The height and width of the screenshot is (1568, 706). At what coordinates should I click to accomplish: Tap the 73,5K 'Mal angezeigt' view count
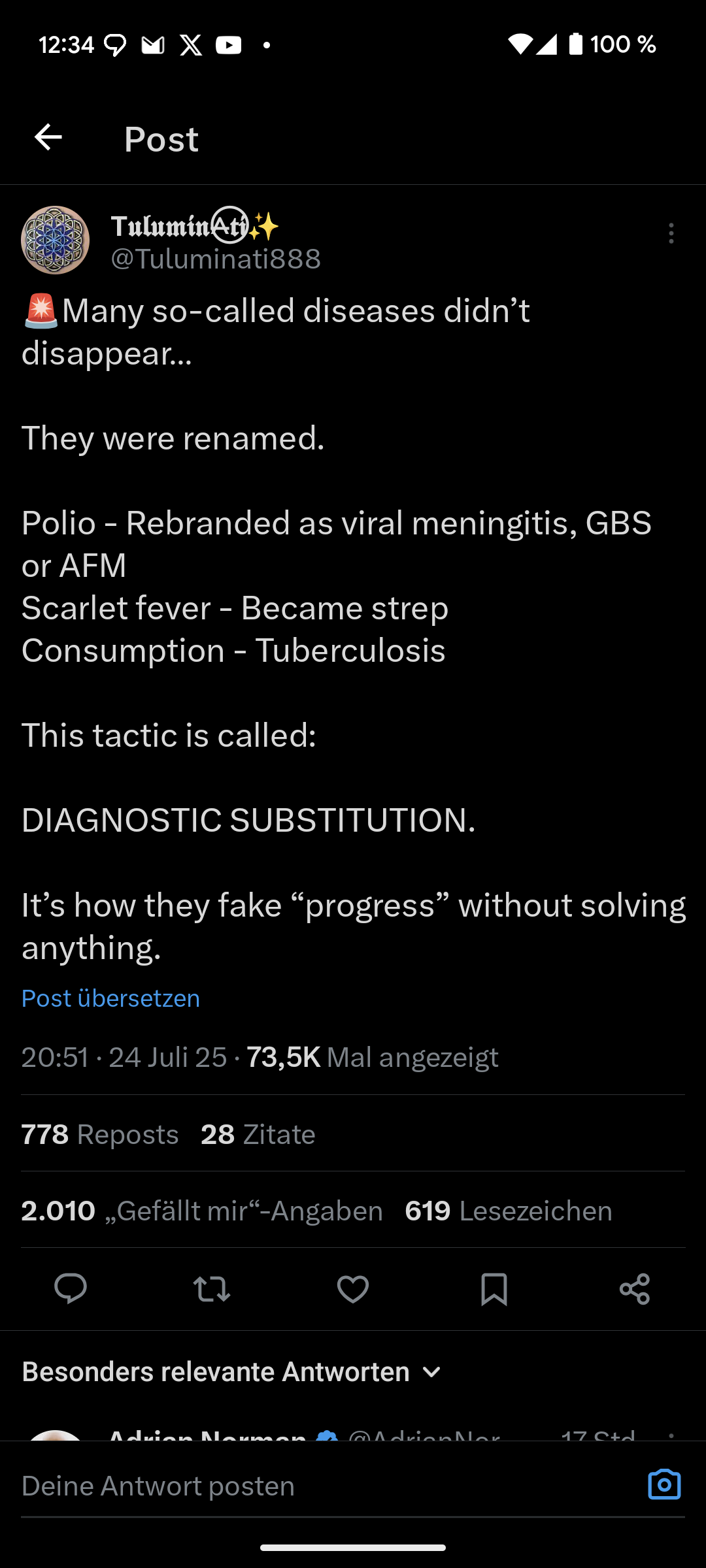pyautogui.click(x=372, y=1057)
